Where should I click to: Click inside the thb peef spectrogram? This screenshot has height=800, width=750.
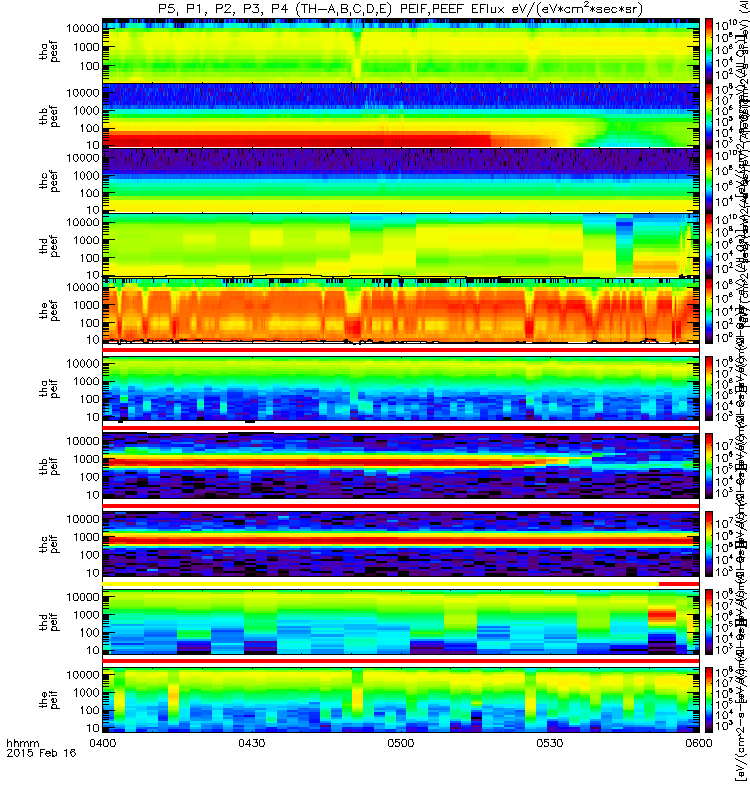[x=401, y=116]
